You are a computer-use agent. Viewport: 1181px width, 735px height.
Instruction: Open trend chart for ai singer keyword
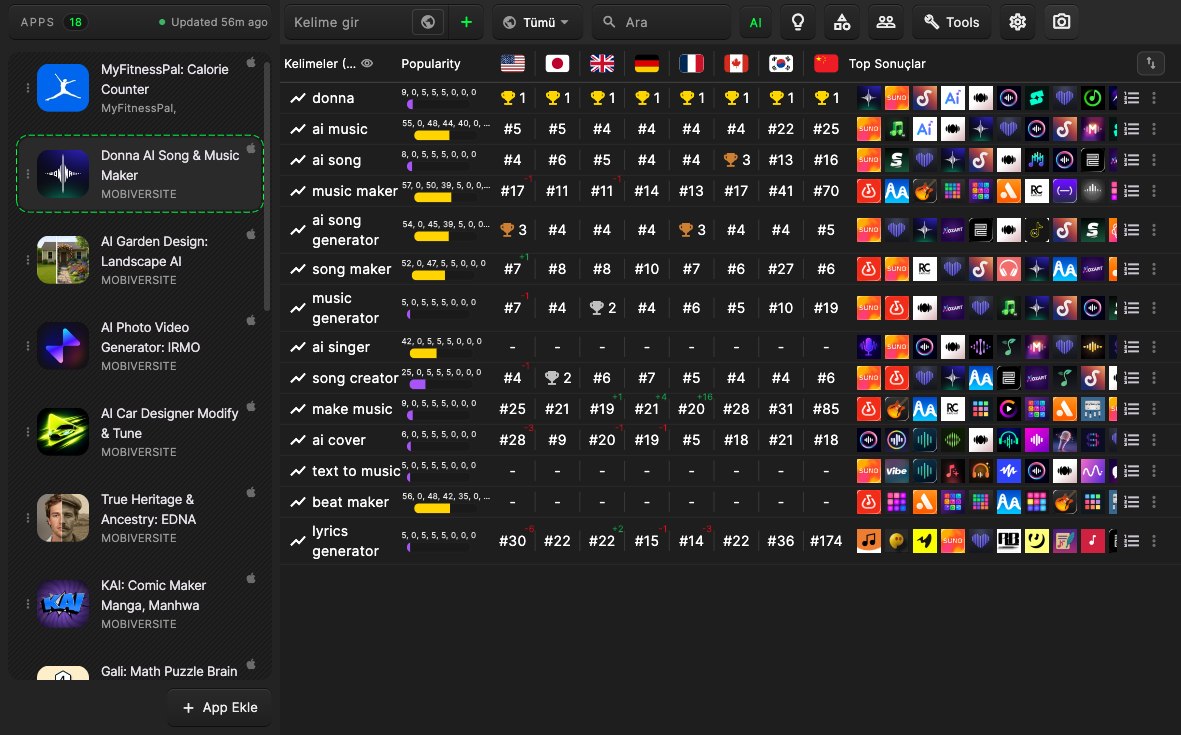coord(298,347)
